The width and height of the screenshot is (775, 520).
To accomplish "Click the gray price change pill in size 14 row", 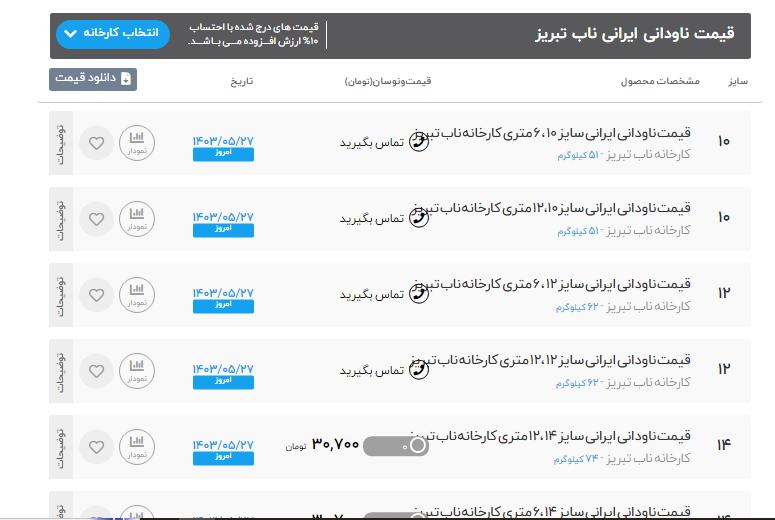I will point(396,446).
